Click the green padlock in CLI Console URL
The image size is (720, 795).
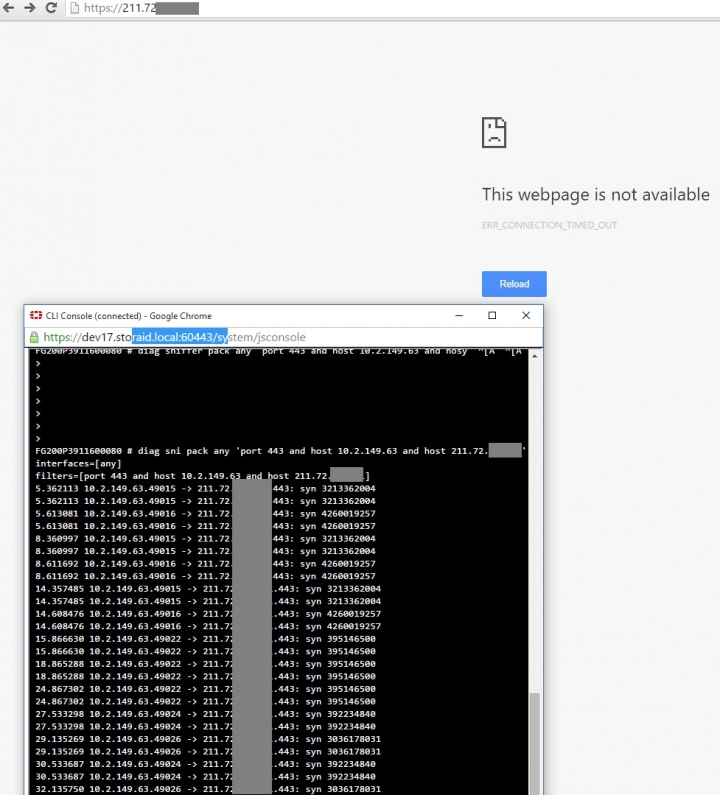34,337
